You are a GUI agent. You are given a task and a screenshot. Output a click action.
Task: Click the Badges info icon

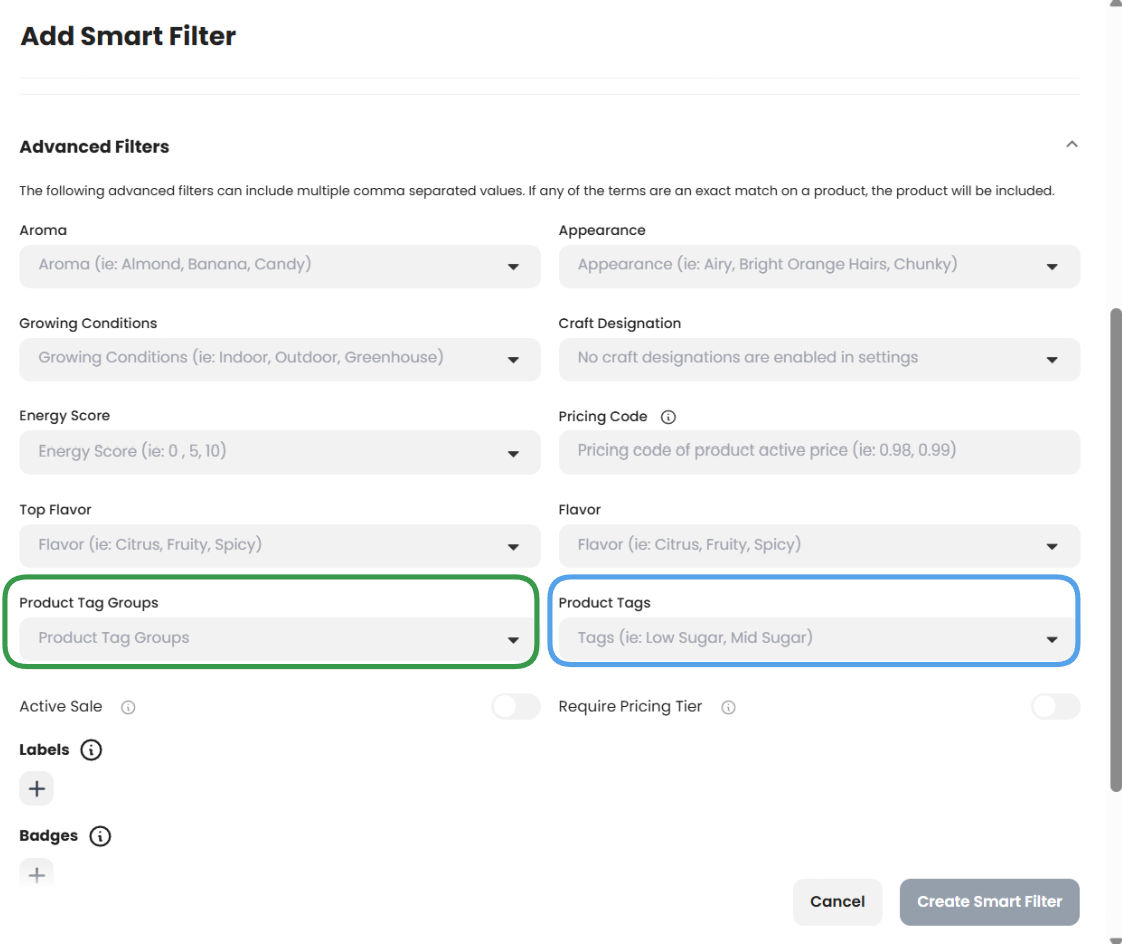pyautogui.click(x=100, y=836)
